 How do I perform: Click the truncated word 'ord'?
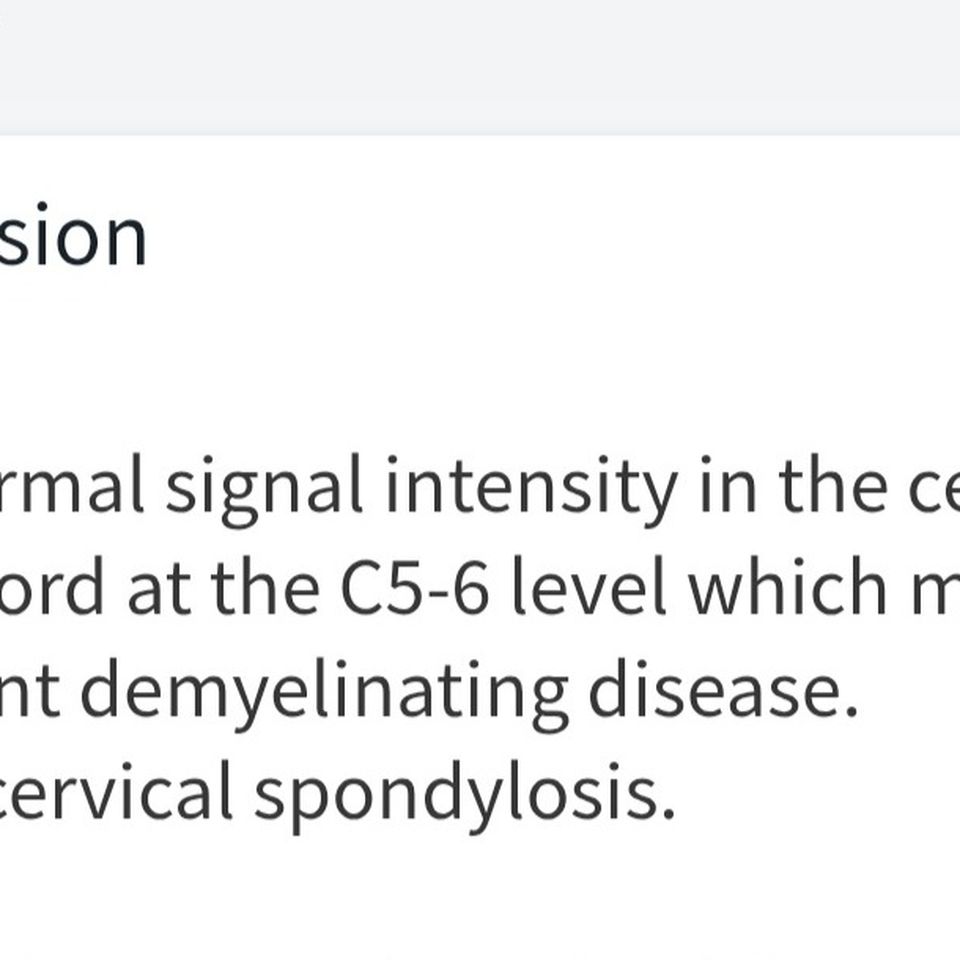pyautogui.click(x=51, y=585)
